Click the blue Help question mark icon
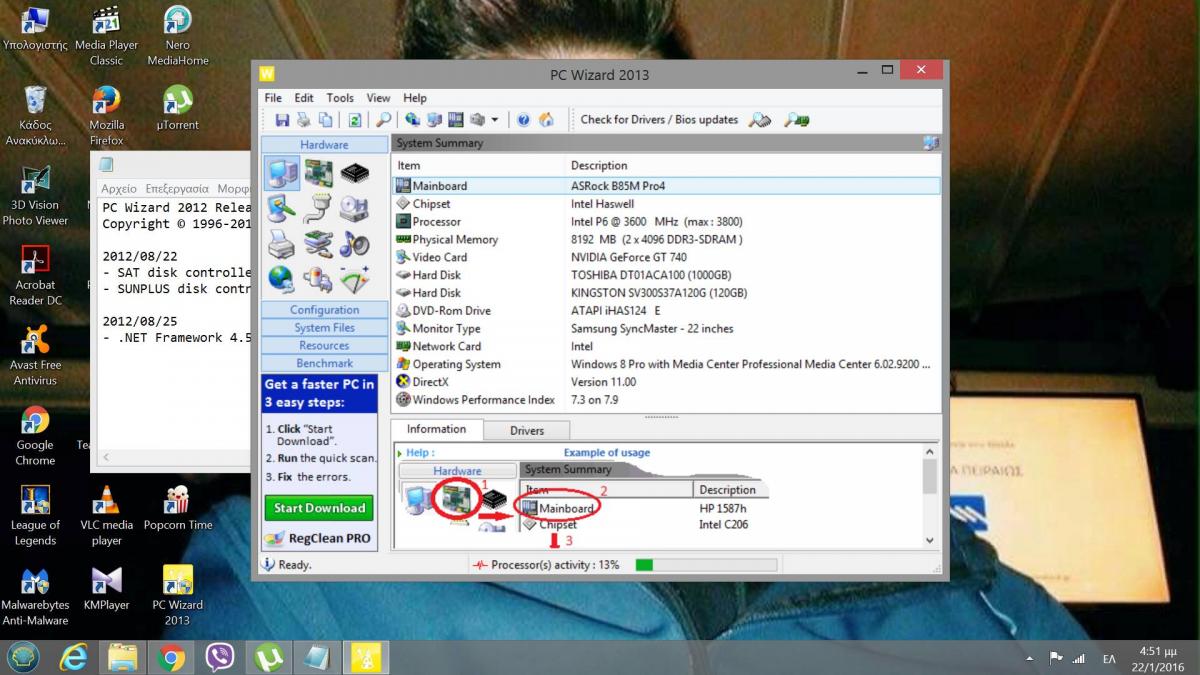The width and height of the screenshot is (1200, 675). (523, 120)
